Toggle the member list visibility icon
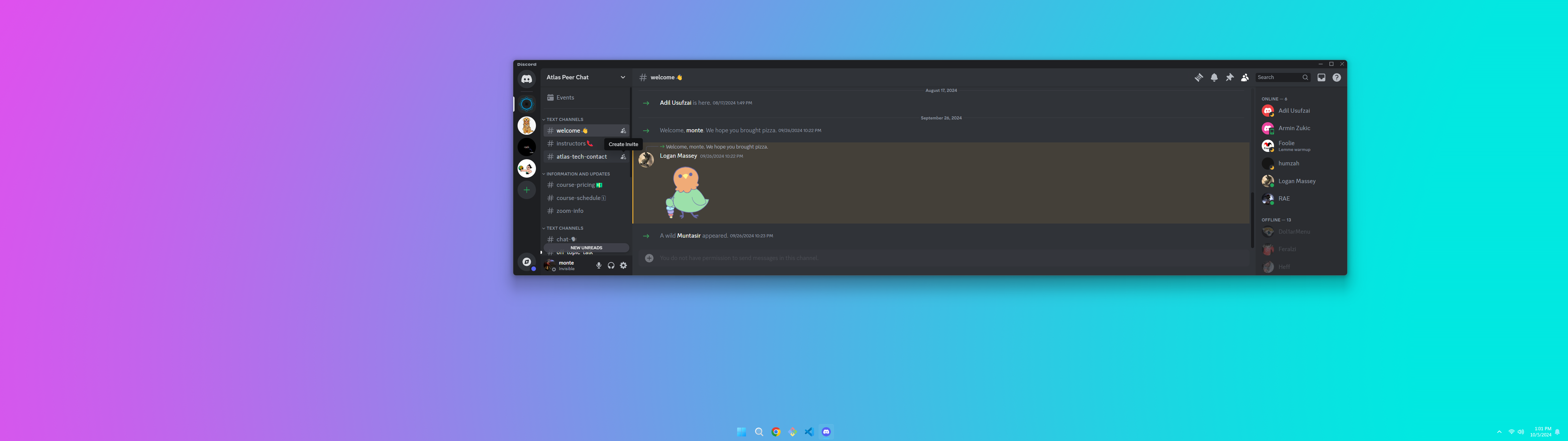Viewport: 1568px width, 441px height. pos(1244,77)
